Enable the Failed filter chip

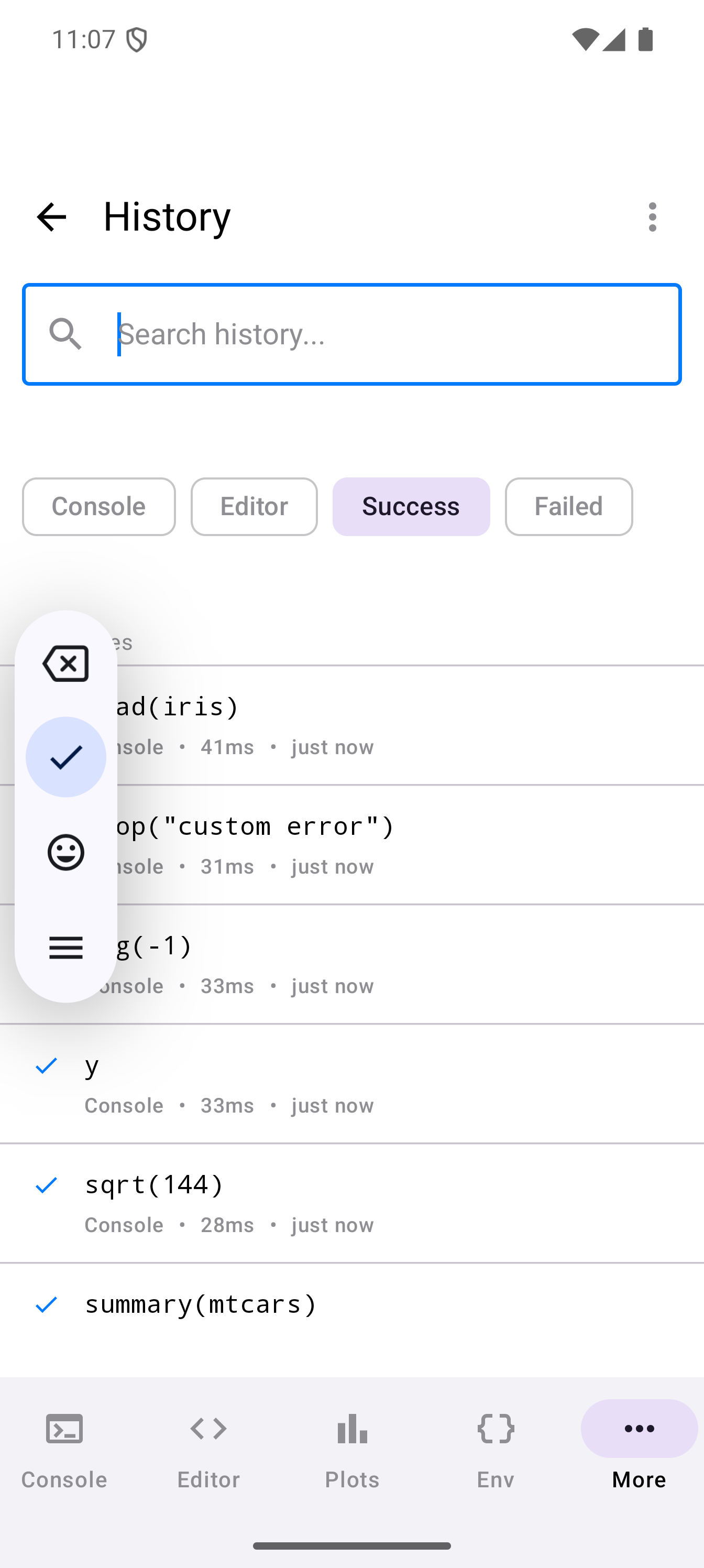tap(568, 506)
